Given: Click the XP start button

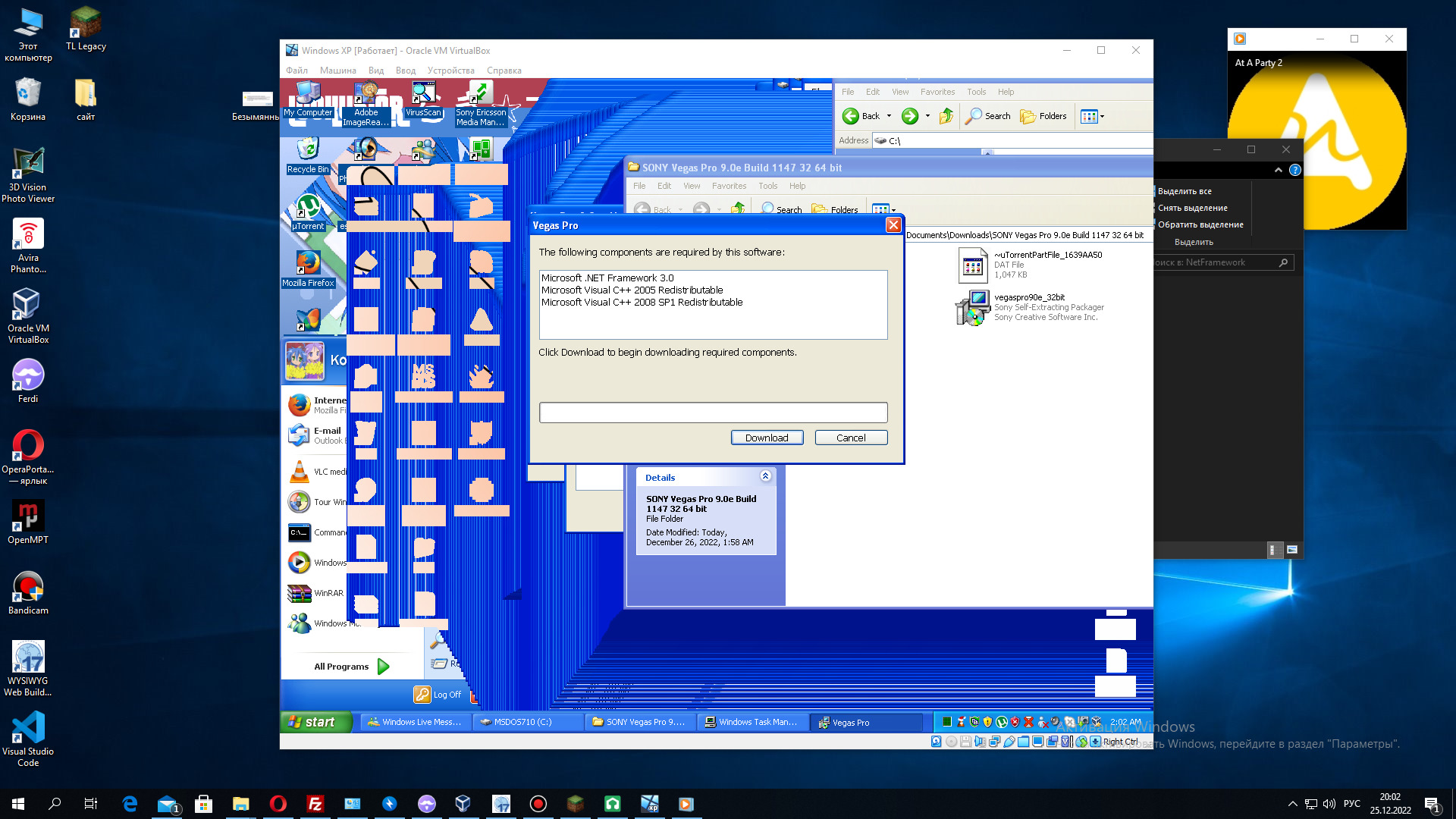Looking at the screenshot, I should pyautogui.click(x=316, y=722).
